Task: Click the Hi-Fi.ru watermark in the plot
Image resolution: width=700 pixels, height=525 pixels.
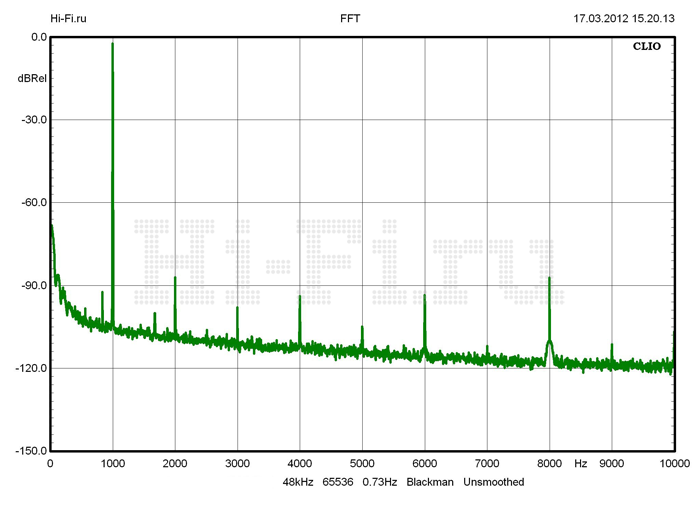Action: point(345,262)
